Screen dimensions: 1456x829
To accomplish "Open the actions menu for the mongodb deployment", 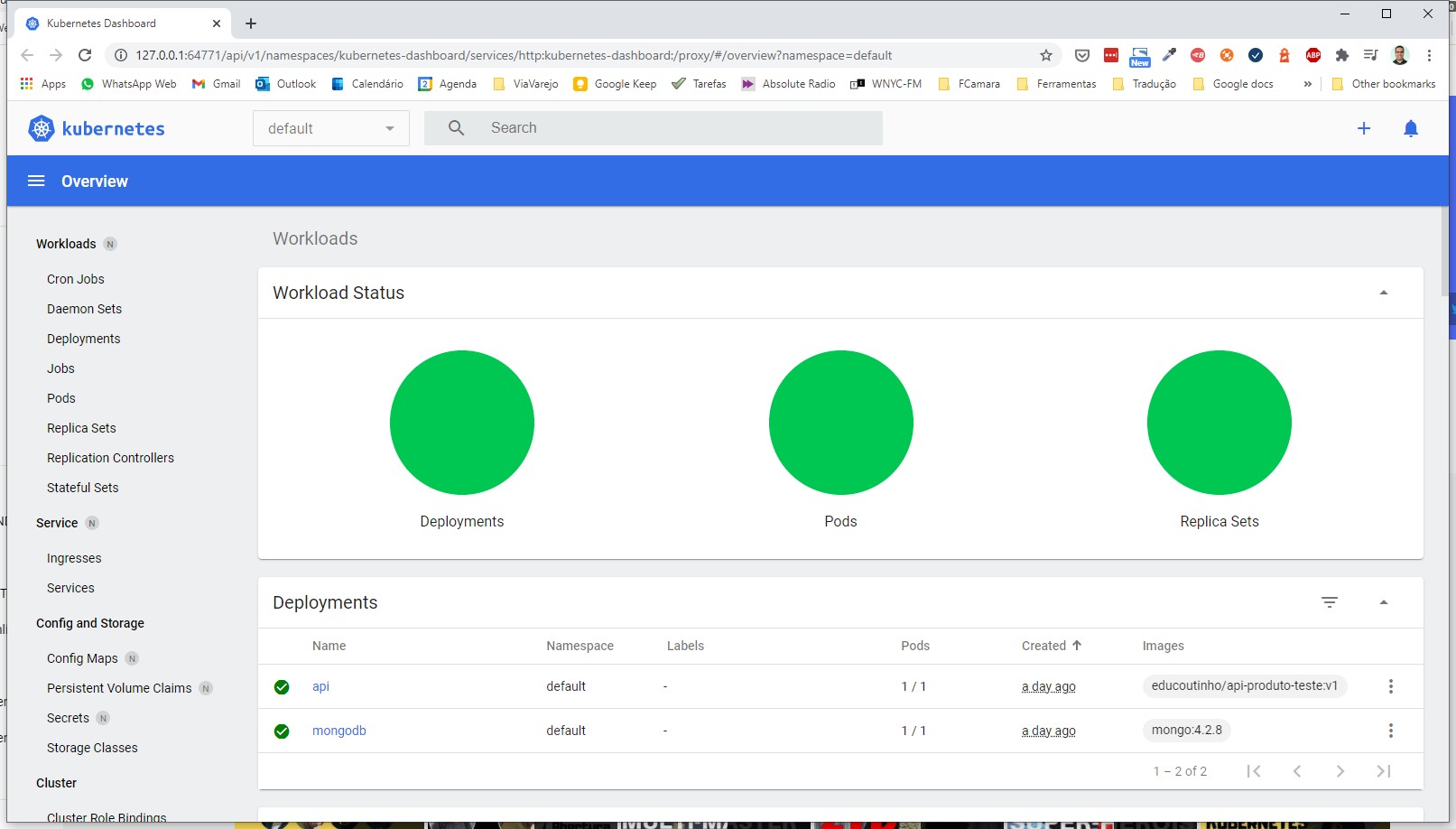I will click(x=1391, y=731).
